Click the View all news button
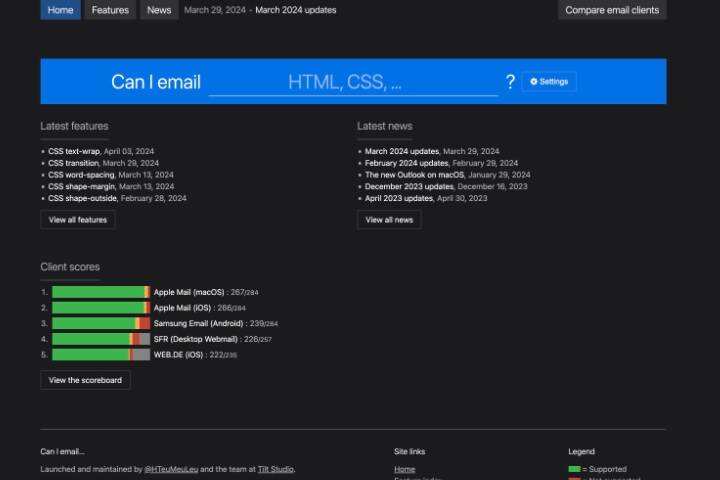Viewport: 720px width, 480px height. click(x=389, y=220)
